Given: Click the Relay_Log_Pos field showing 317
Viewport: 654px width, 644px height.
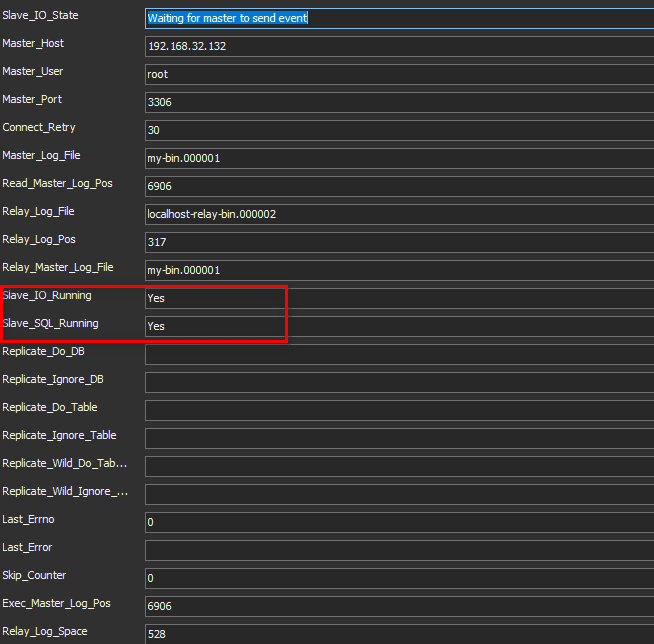Looking at the screenshot, I should pyautogui.click(x=398, y=242).
